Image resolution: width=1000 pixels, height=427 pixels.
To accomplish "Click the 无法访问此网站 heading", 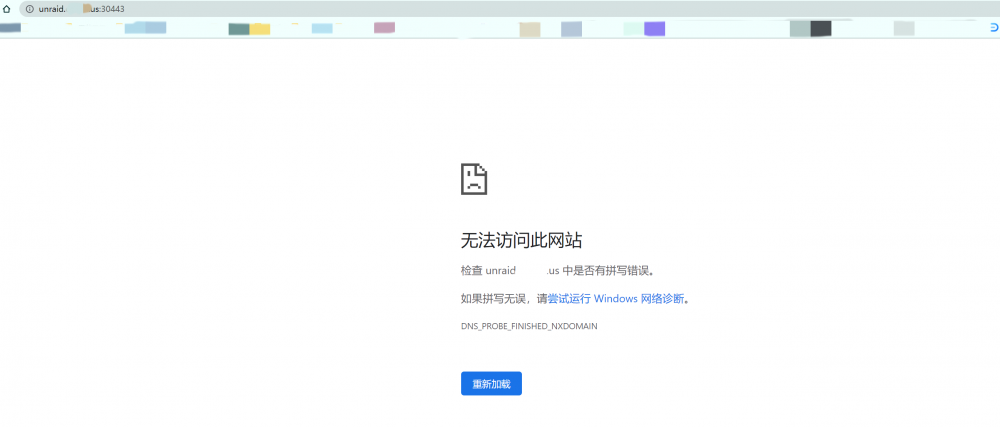I will click(521, 240).
